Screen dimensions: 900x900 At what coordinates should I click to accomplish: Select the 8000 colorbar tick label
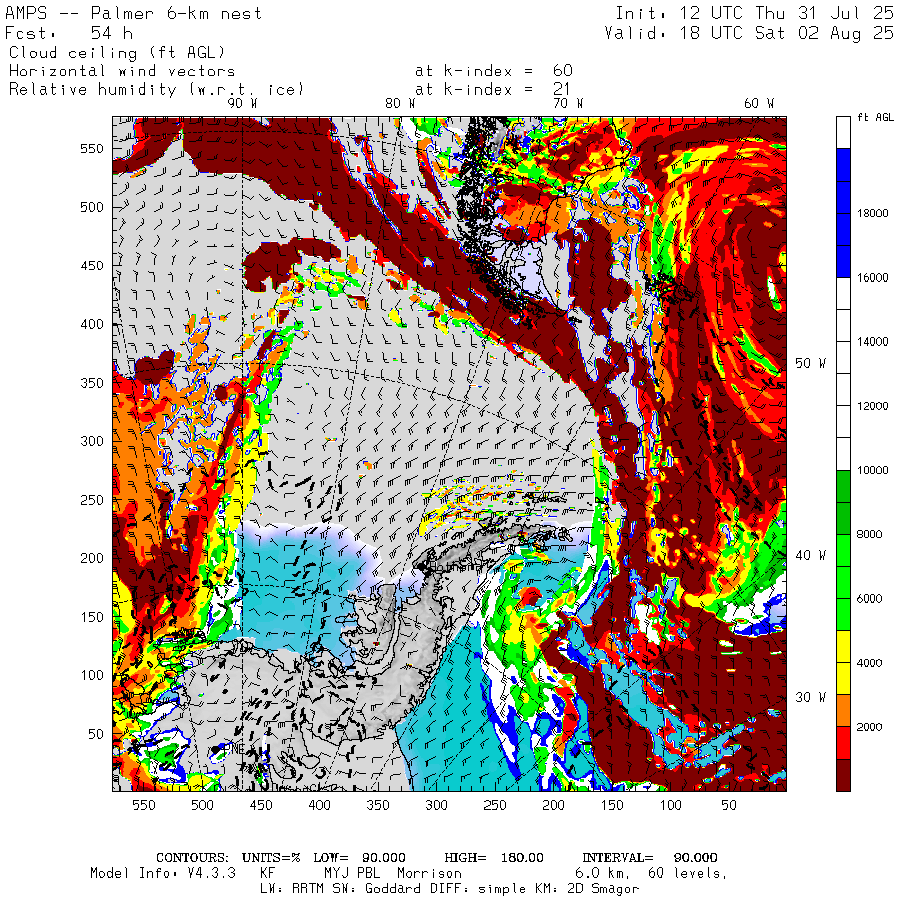870,534
